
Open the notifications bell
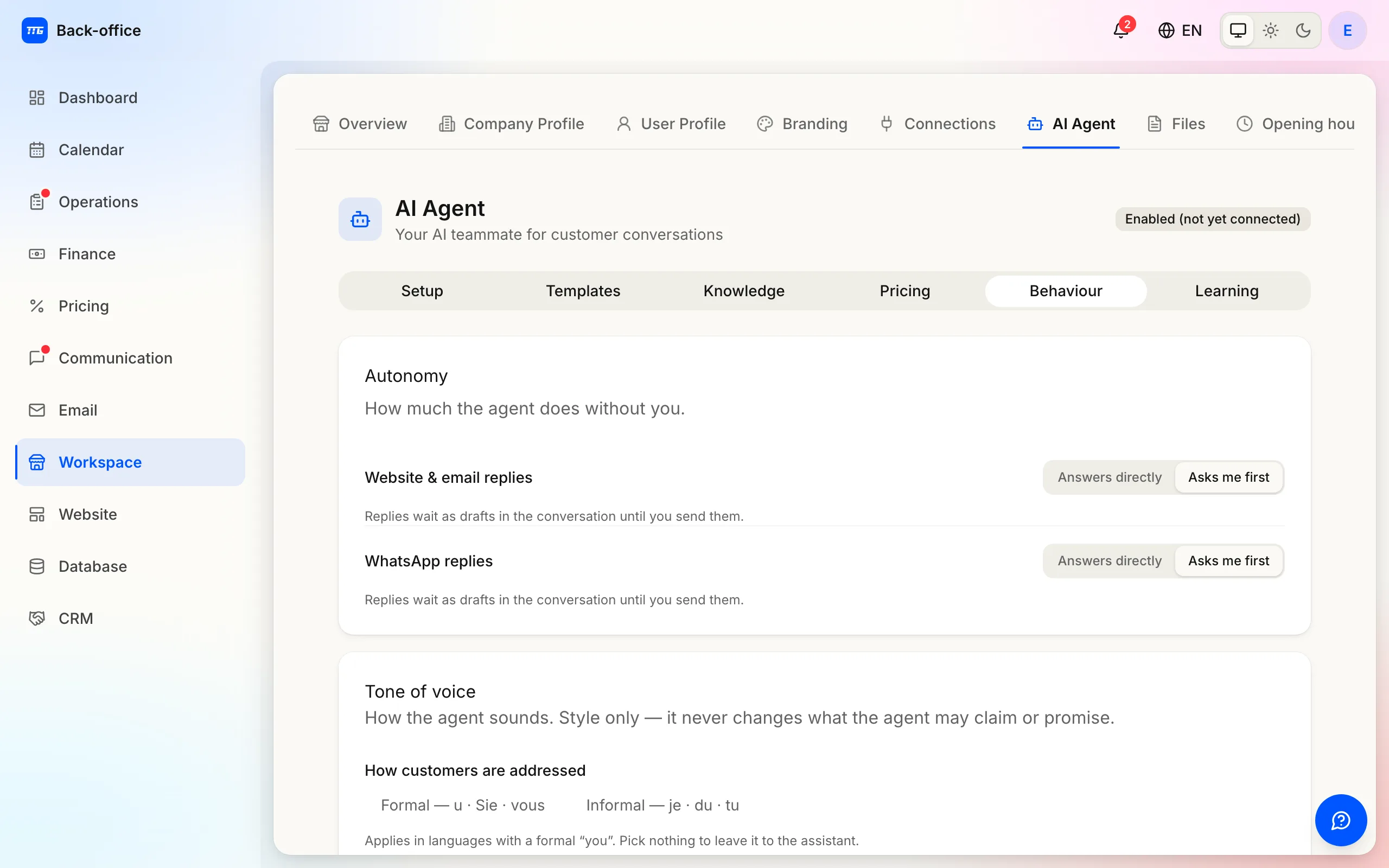coord(1121,30)
